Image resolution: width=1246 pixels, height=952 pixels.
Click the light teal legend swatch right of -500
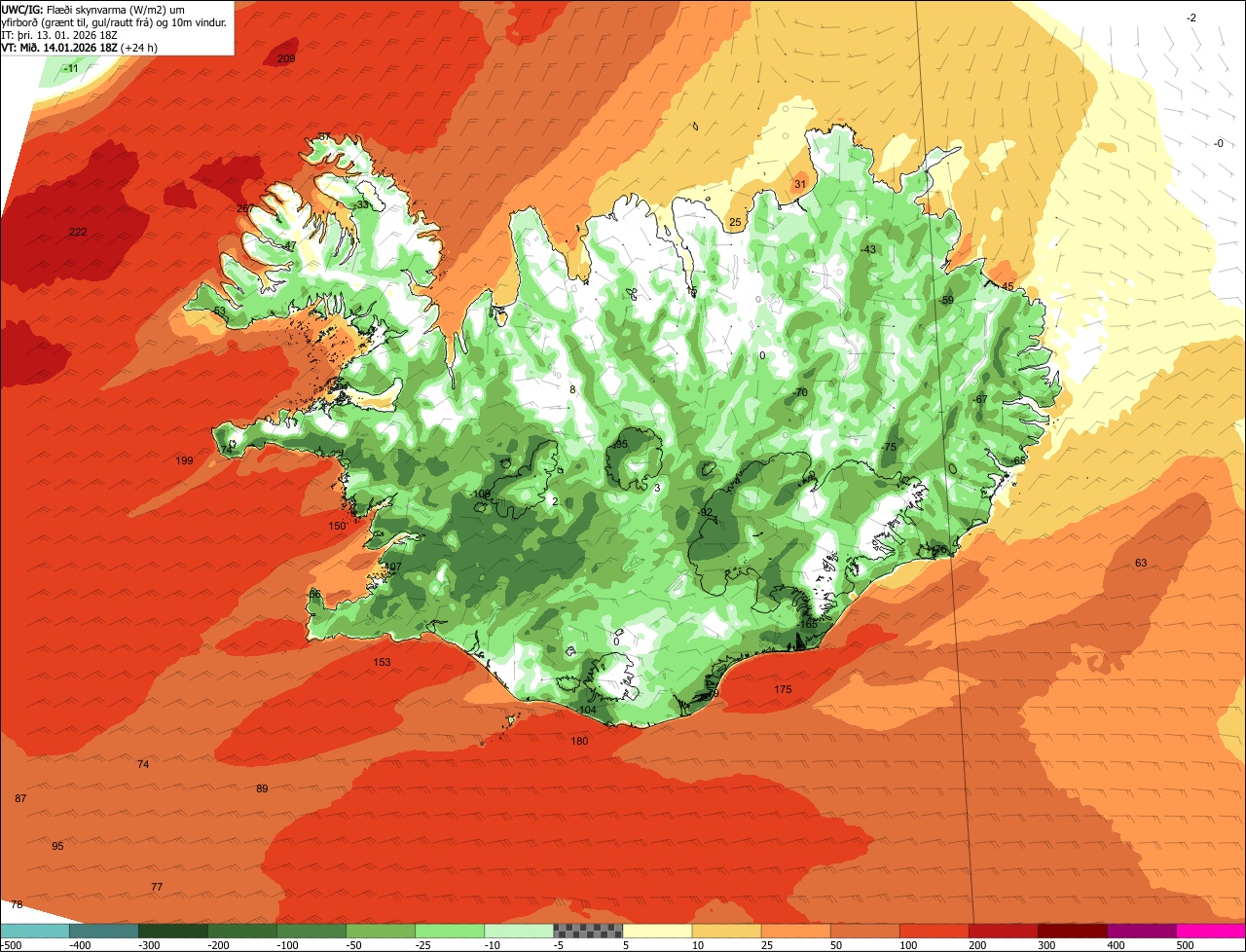click(35, 931)
